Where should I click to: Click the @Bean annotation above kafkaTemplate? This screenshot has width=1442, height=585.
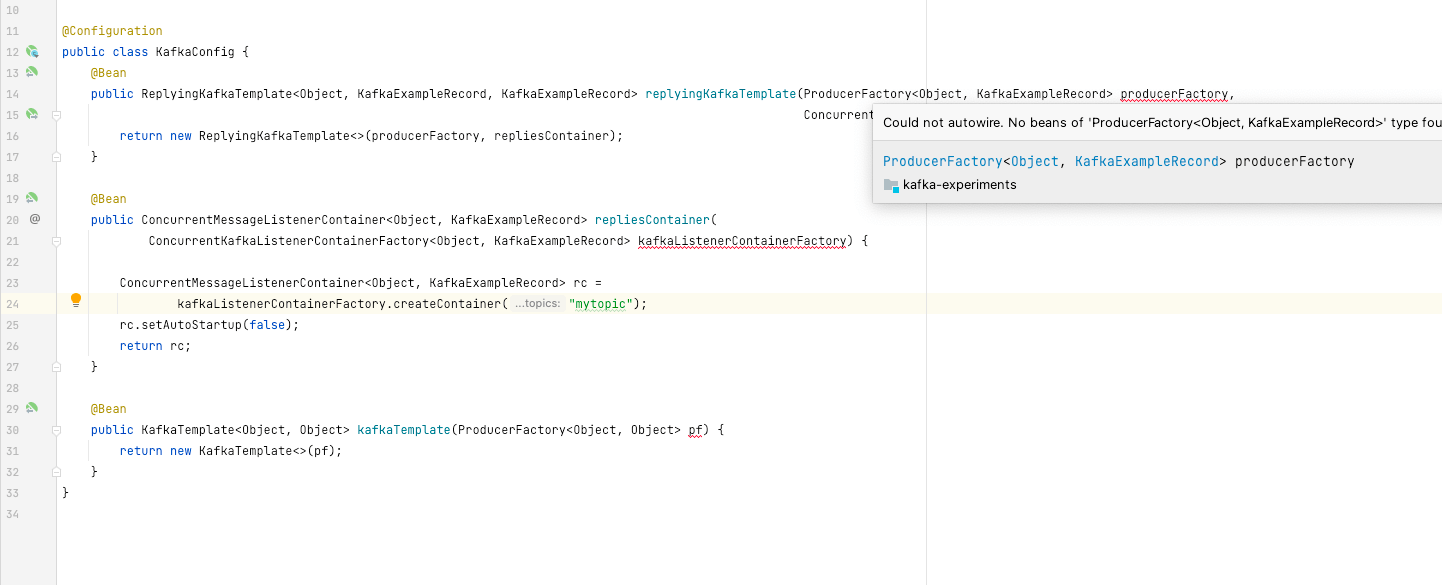tap(108, 408)
